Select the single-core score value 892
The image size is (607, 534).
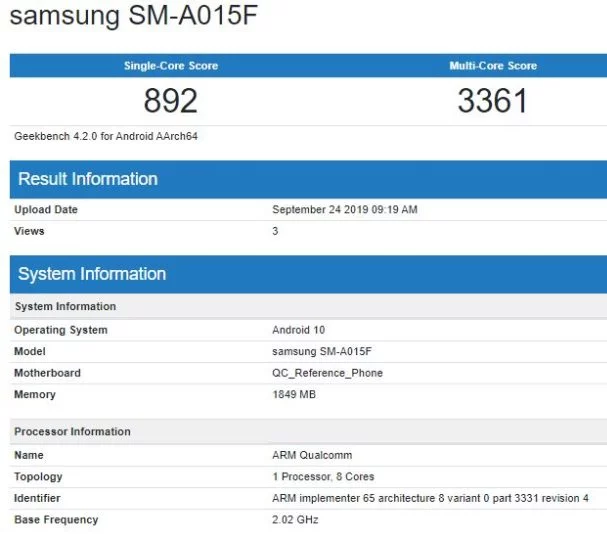[171, 101]
